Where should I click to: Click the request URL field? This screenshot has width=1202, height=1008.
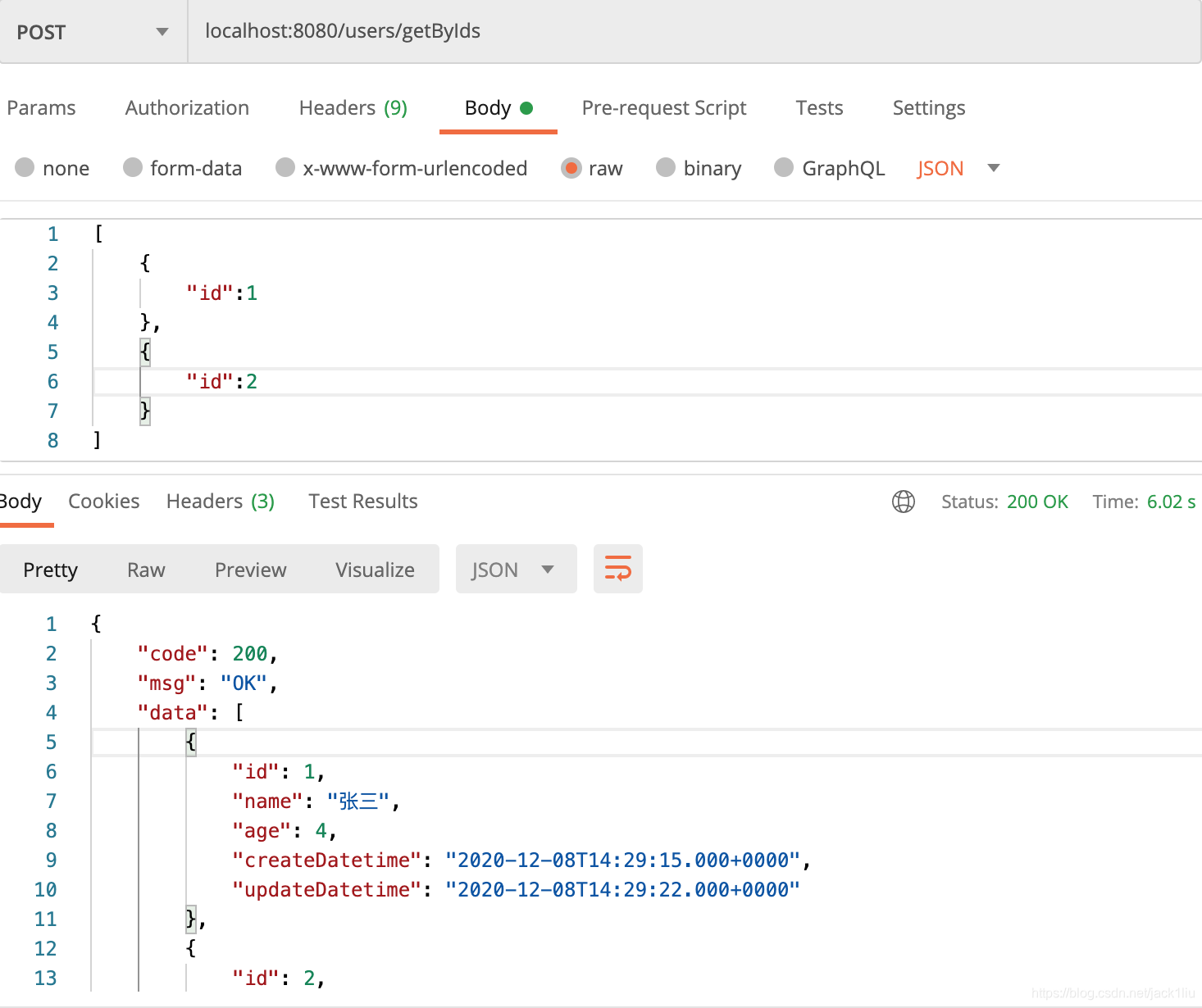pos(694,32)
